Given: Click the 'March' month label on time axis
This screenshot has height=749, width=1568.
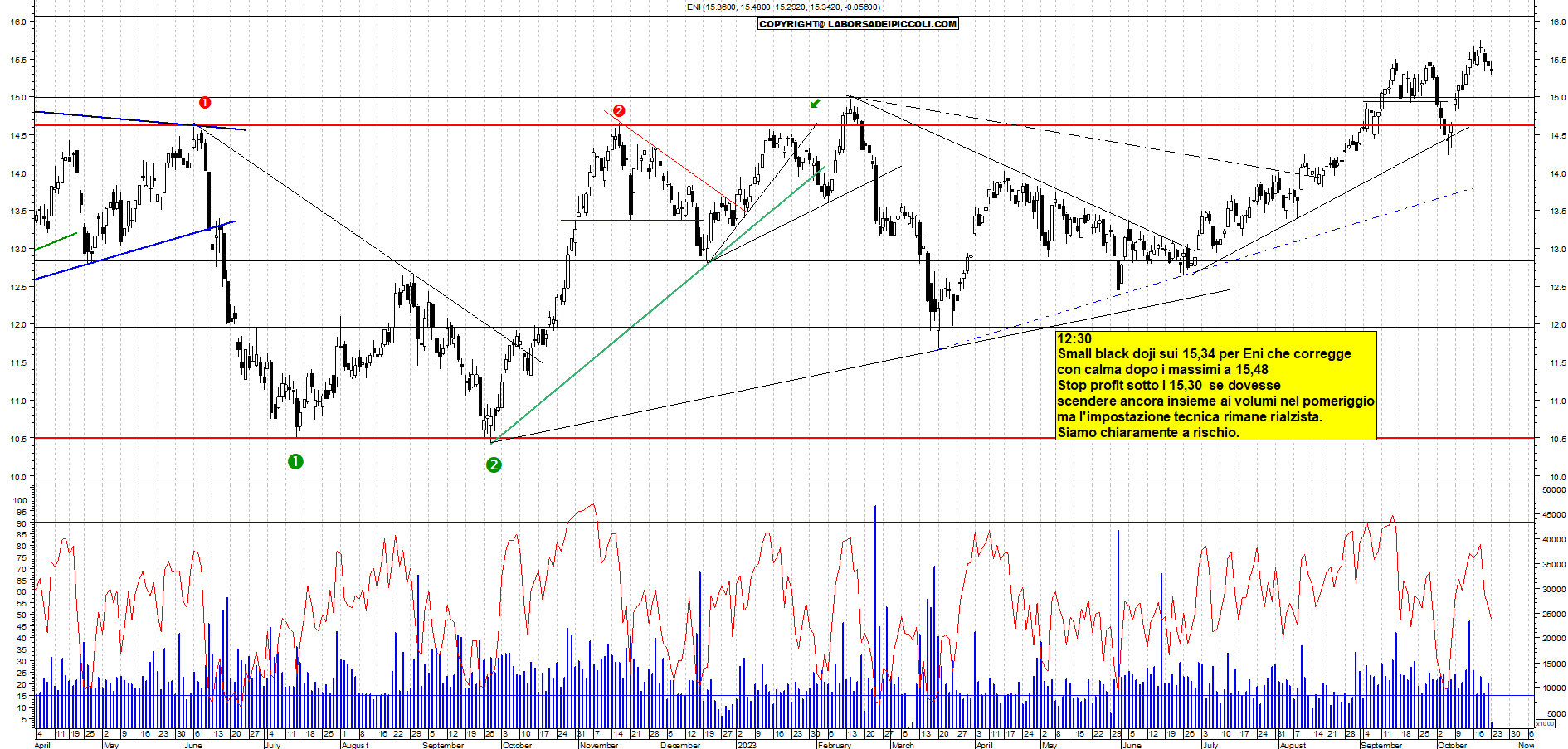Looking at the screenshot, I should [x=903, y=745].
